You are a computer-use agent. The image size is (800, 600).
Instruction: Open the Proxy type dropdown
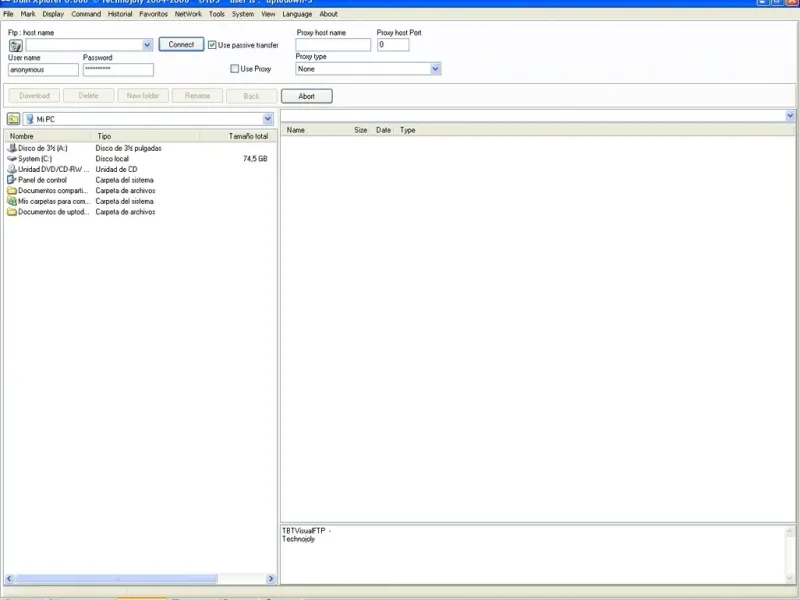(435, 69)
